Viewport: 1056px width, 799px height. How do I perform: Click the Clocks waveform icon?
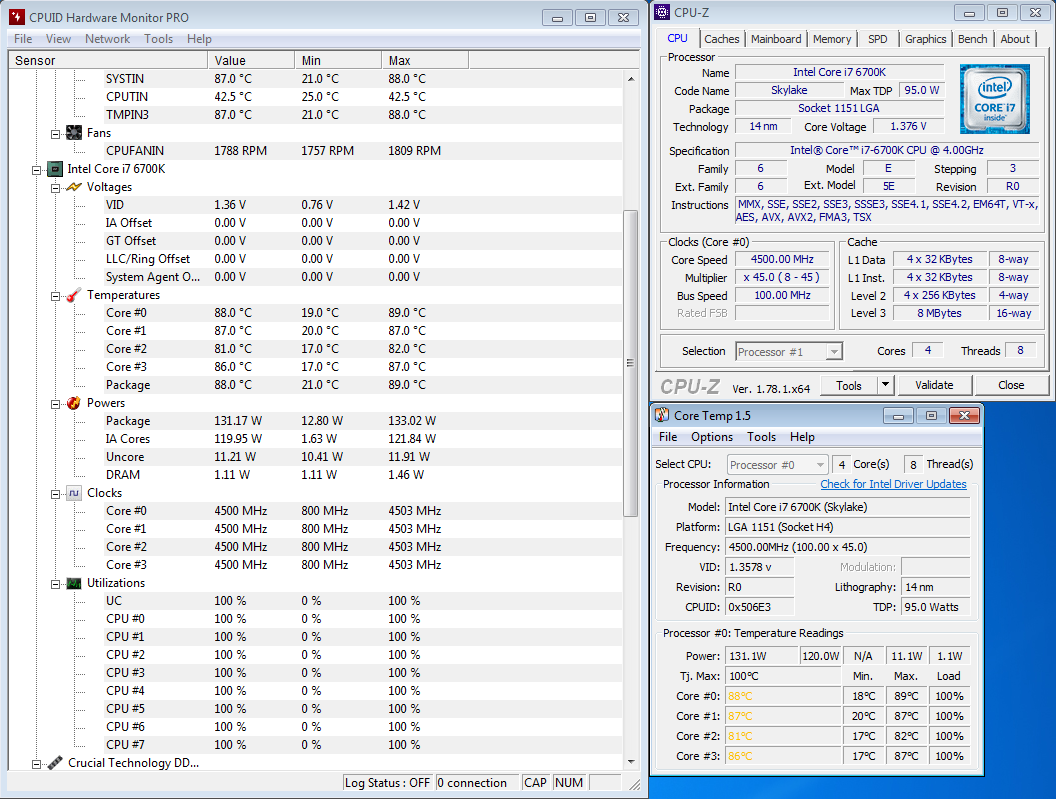(x=74, y=493)
